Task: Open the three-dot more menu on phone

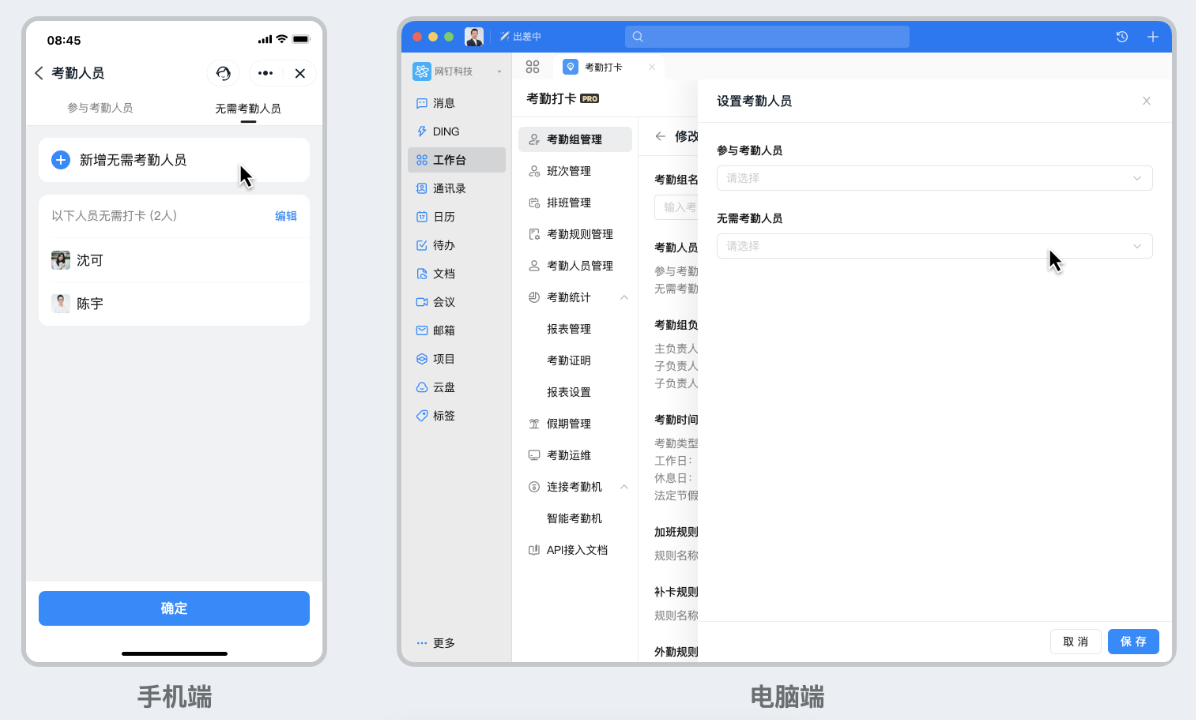Action: [265, 73]
